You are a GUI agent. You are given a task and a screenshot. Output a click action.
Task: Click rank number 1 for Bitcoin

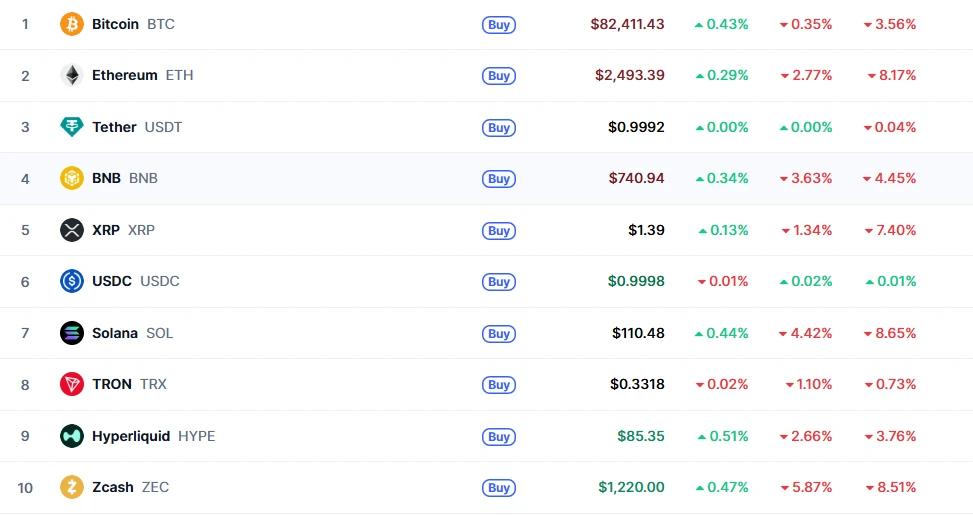pos(25,24)
